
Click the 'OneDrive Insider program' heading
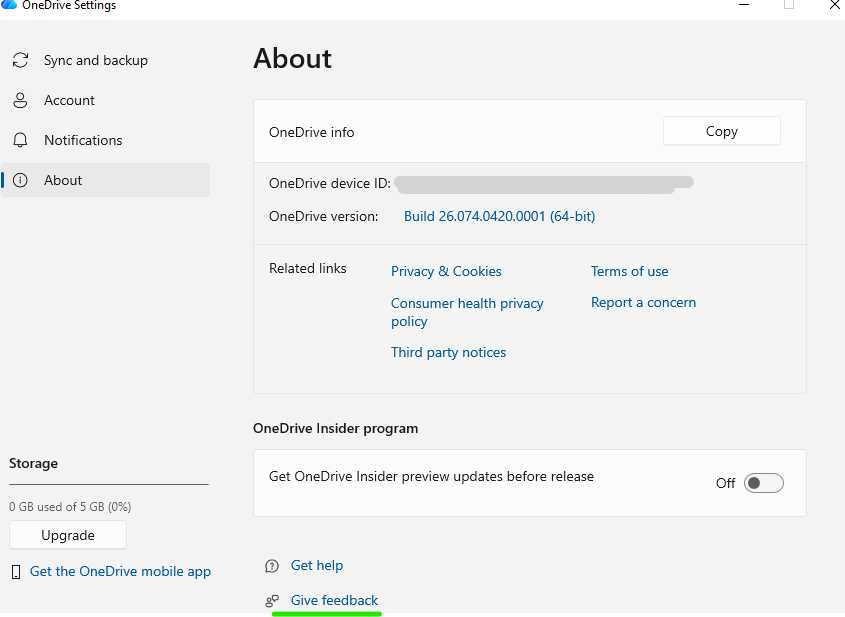coord(335,428)
